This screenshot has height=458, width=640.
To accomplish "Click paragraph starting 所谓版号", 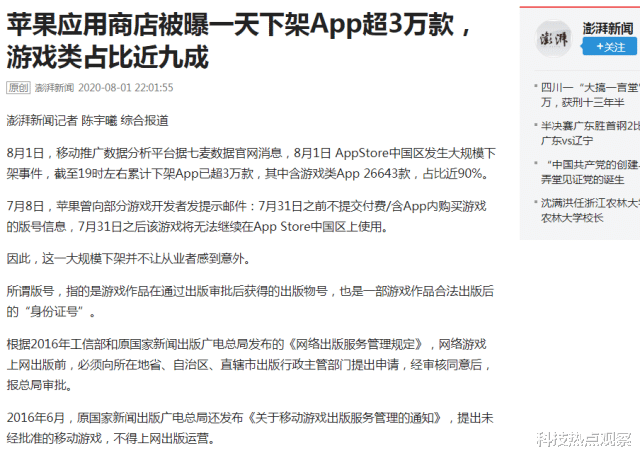I will [250, 301].
